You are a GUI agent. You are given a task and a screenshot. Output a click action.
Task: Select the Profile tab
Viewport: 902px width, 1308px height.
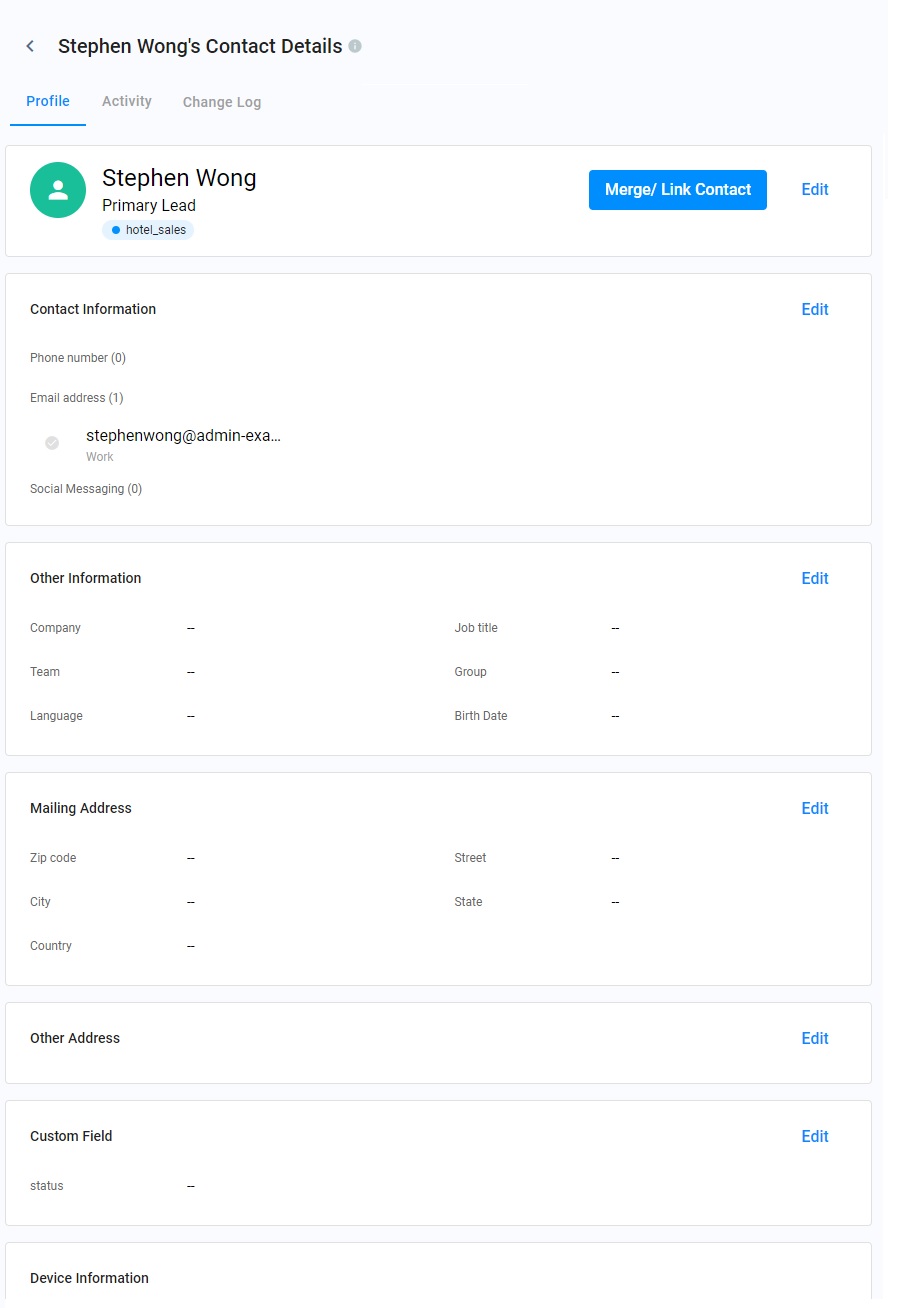point(48,102)
